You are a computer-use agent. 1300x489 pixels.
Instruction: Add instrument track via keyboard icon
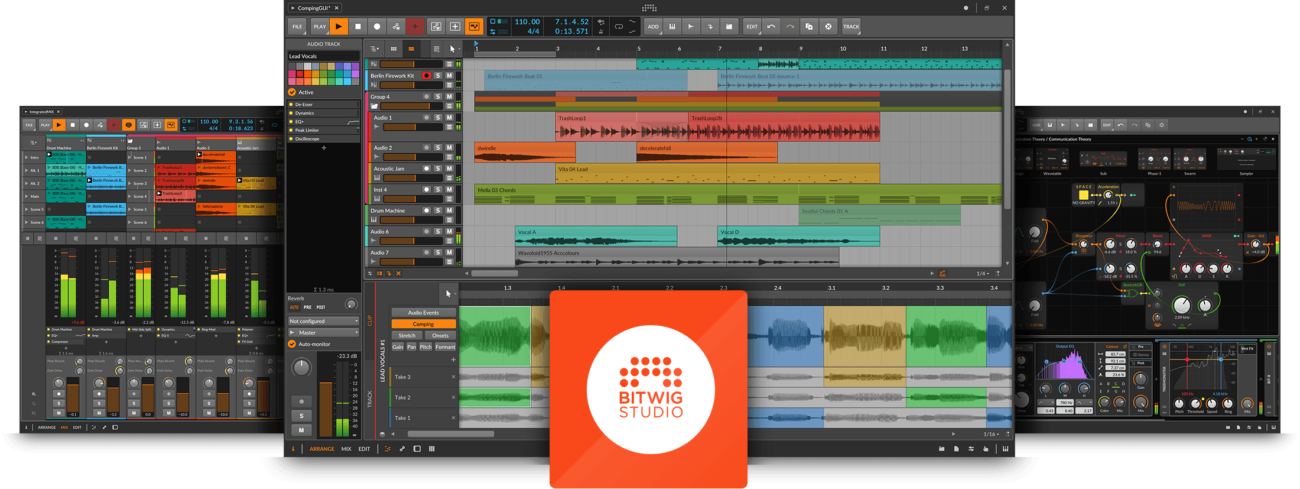pyautogui.click(x=672, y=27)
